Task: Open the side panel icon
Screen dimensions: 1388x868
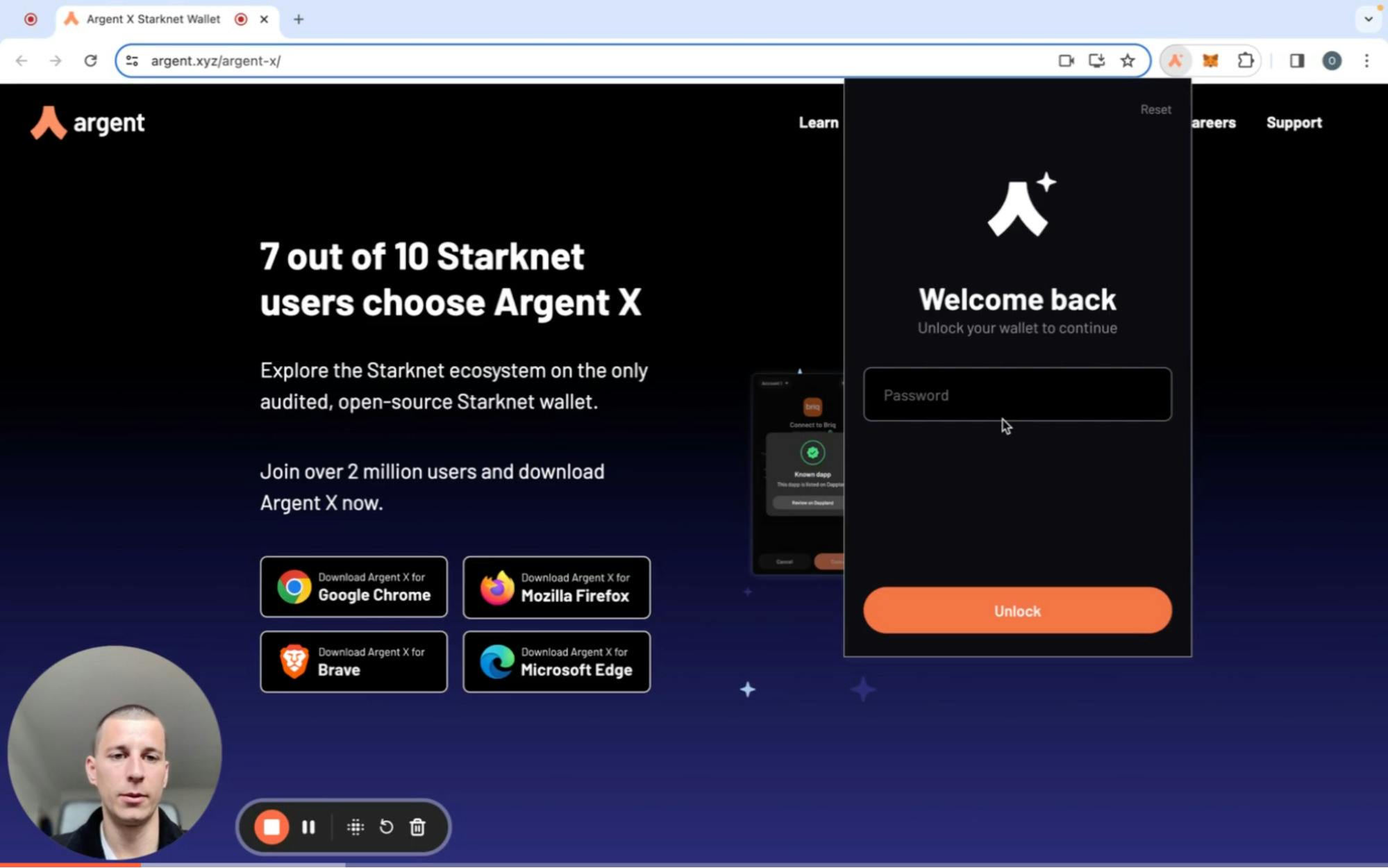Action: point(1296,60)
